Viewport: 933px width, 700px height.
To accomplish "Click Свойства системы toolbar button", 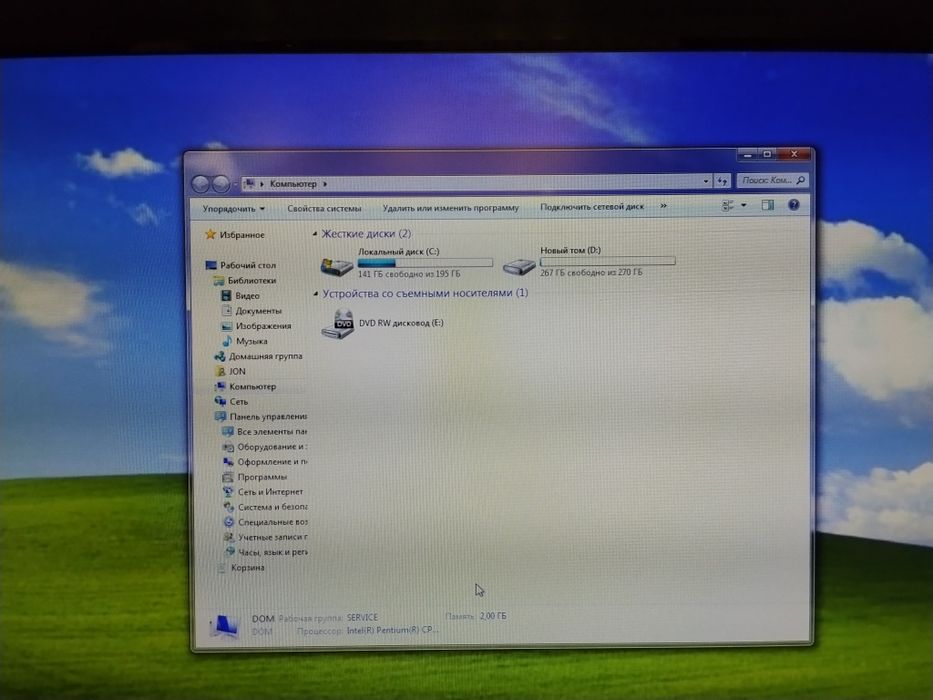I will click(x=324, y=208).
